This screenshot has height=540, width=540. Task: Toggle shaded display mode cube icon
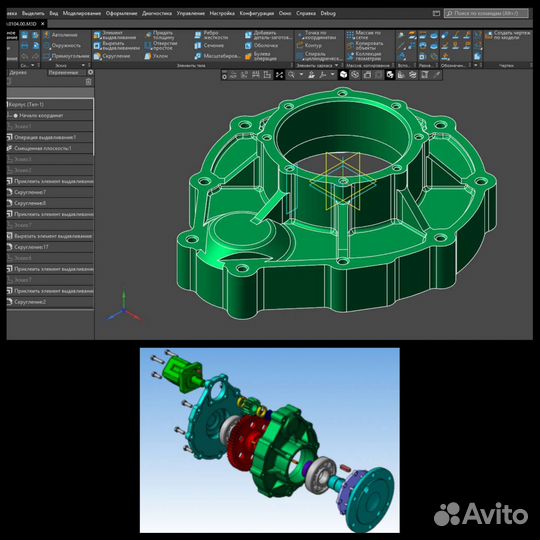tap(343, 75)
